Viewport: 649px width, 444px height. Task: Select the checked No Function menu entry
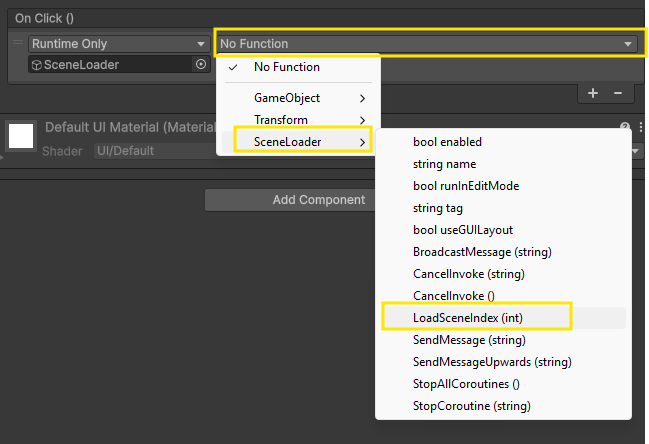(x=296, y=67)
